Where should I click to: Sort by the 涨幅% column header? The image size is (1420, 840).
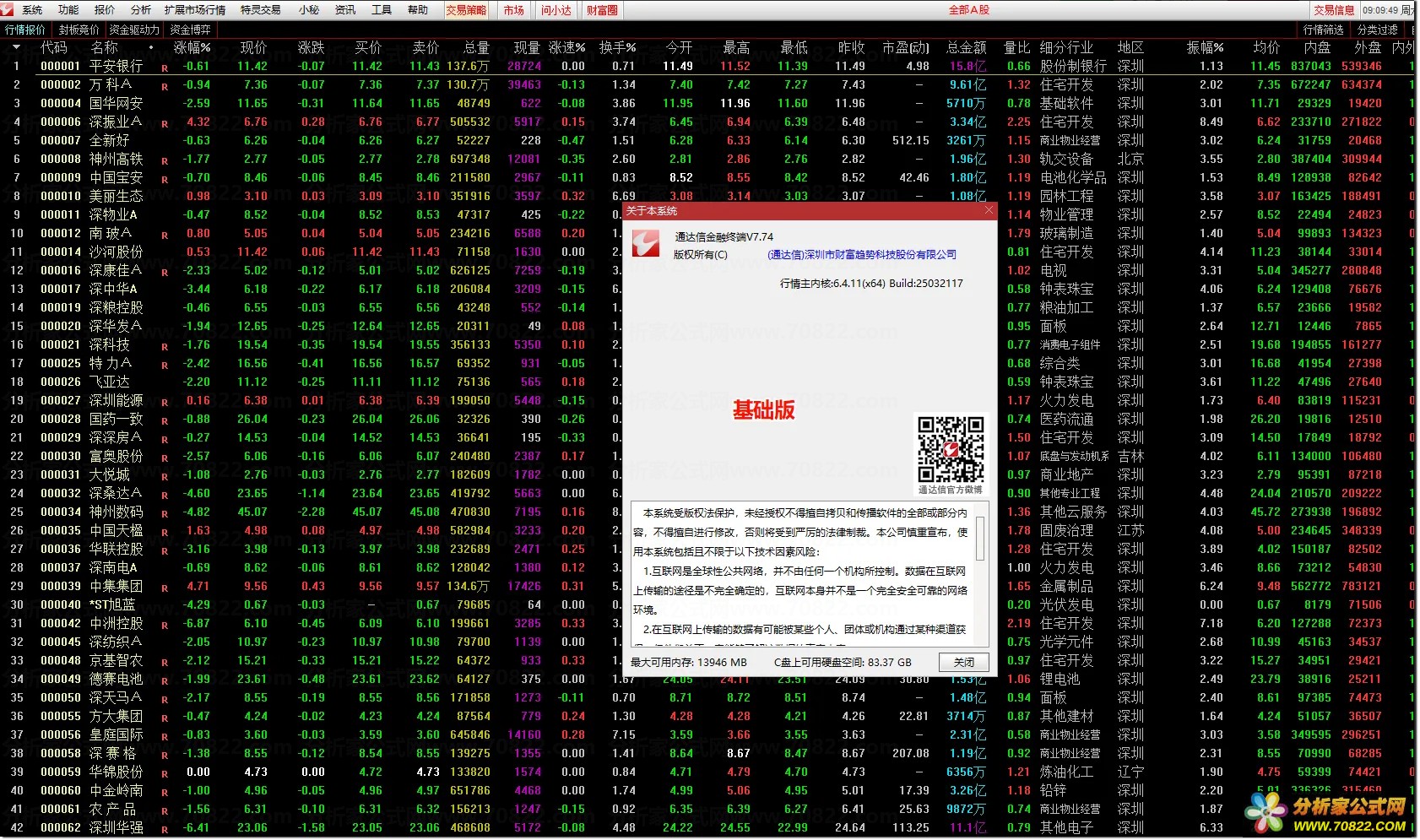[x=192, y=47]
